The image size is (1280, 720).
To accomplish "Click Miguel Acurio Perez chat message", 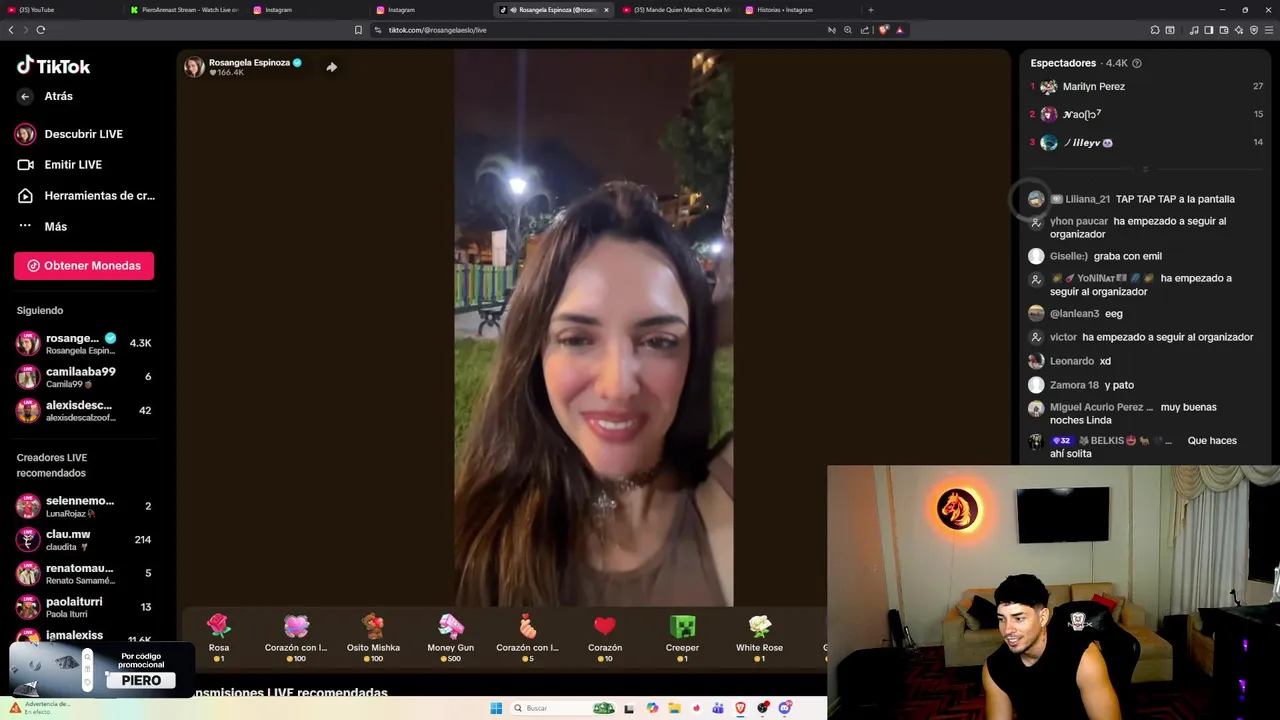I will tap(1142, 413).
